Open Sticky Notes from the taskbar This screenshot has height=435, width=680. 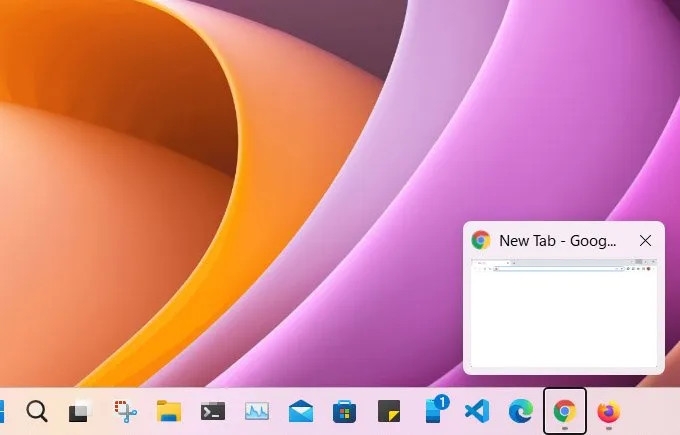coord(389,411)
